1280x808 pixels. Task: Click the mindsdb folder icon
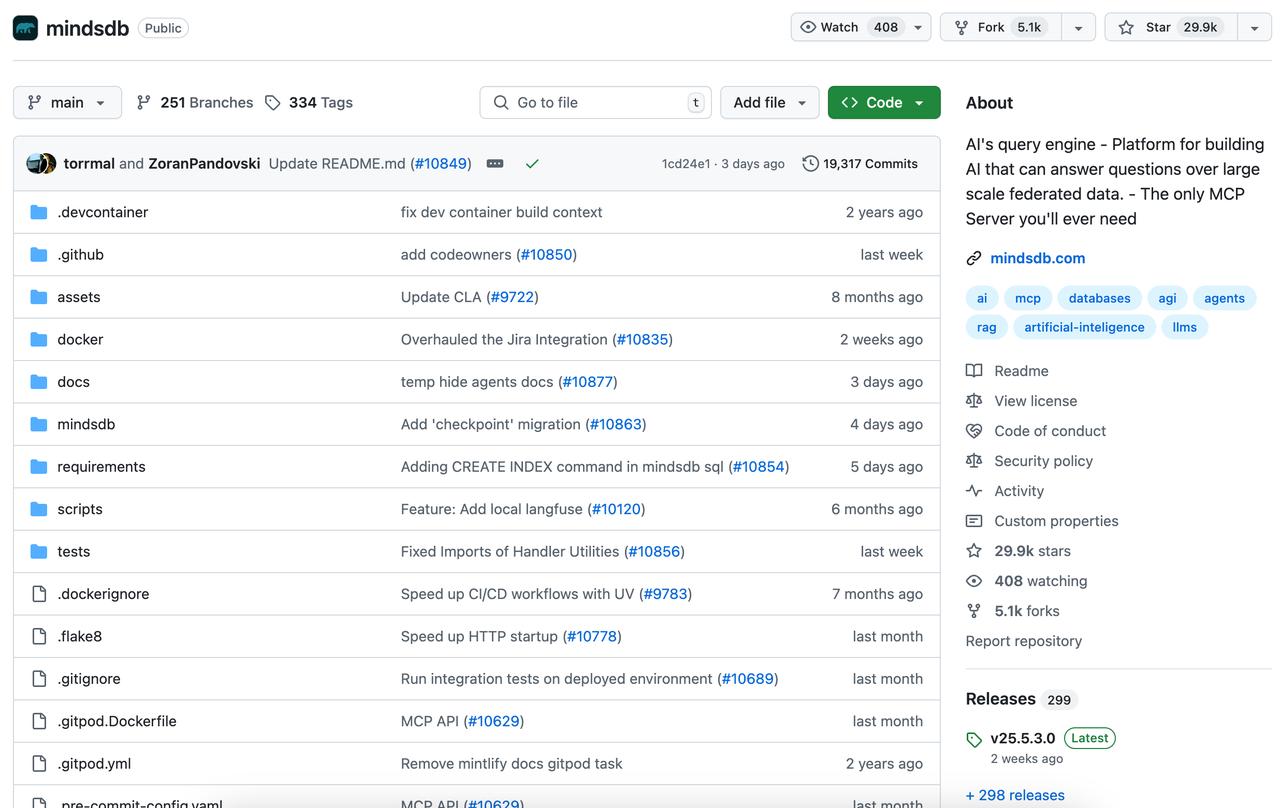click(x=39, y=424)
